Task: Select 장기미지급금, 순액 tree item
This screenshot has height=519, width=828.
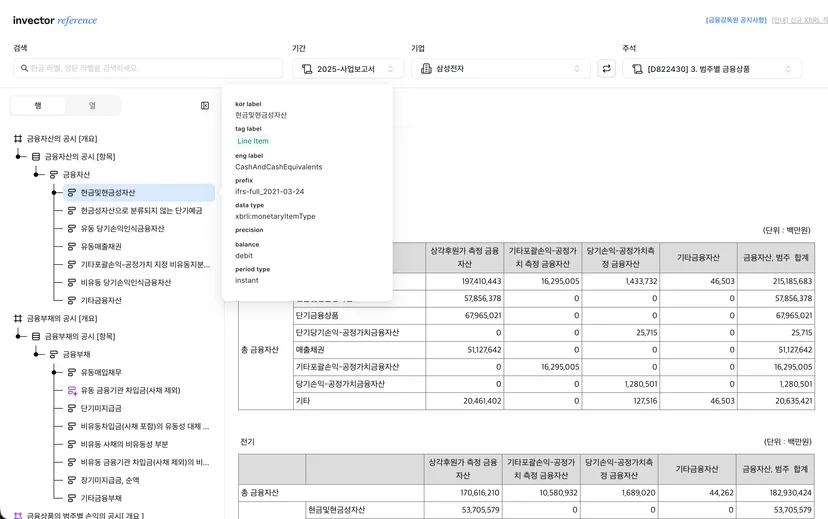Action: coord(110,480)
